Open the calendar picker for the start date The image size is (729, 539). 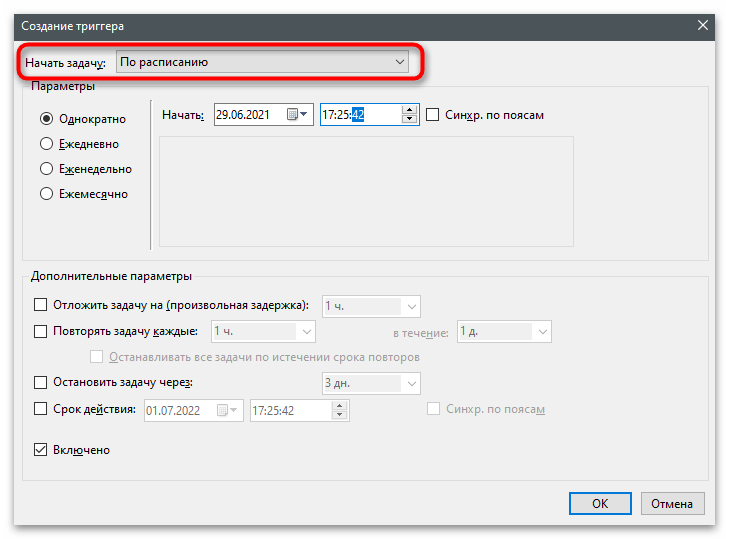pos(297,114)
